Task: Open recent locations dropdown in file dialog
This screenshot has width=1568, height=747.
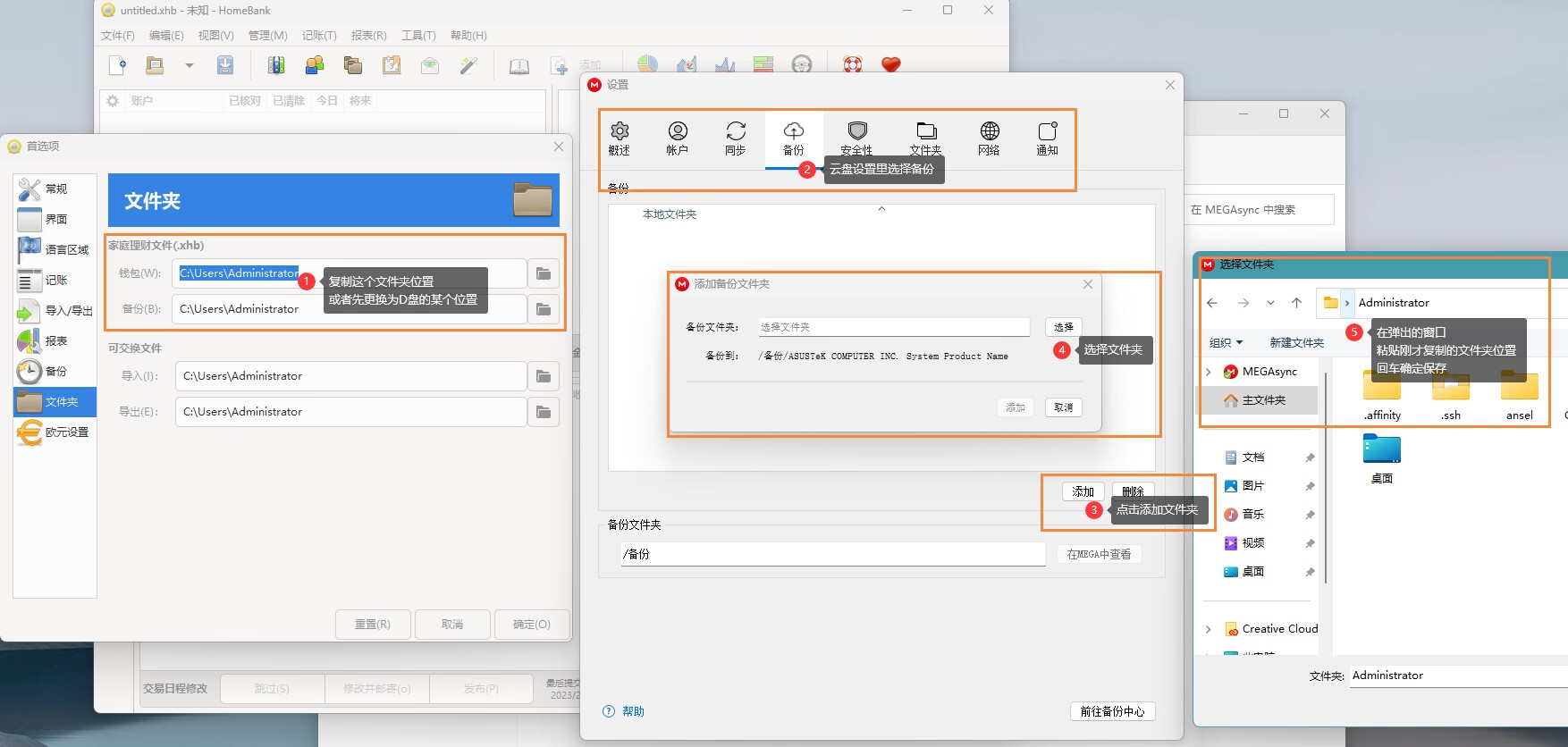Action: tap(1270, 303)
